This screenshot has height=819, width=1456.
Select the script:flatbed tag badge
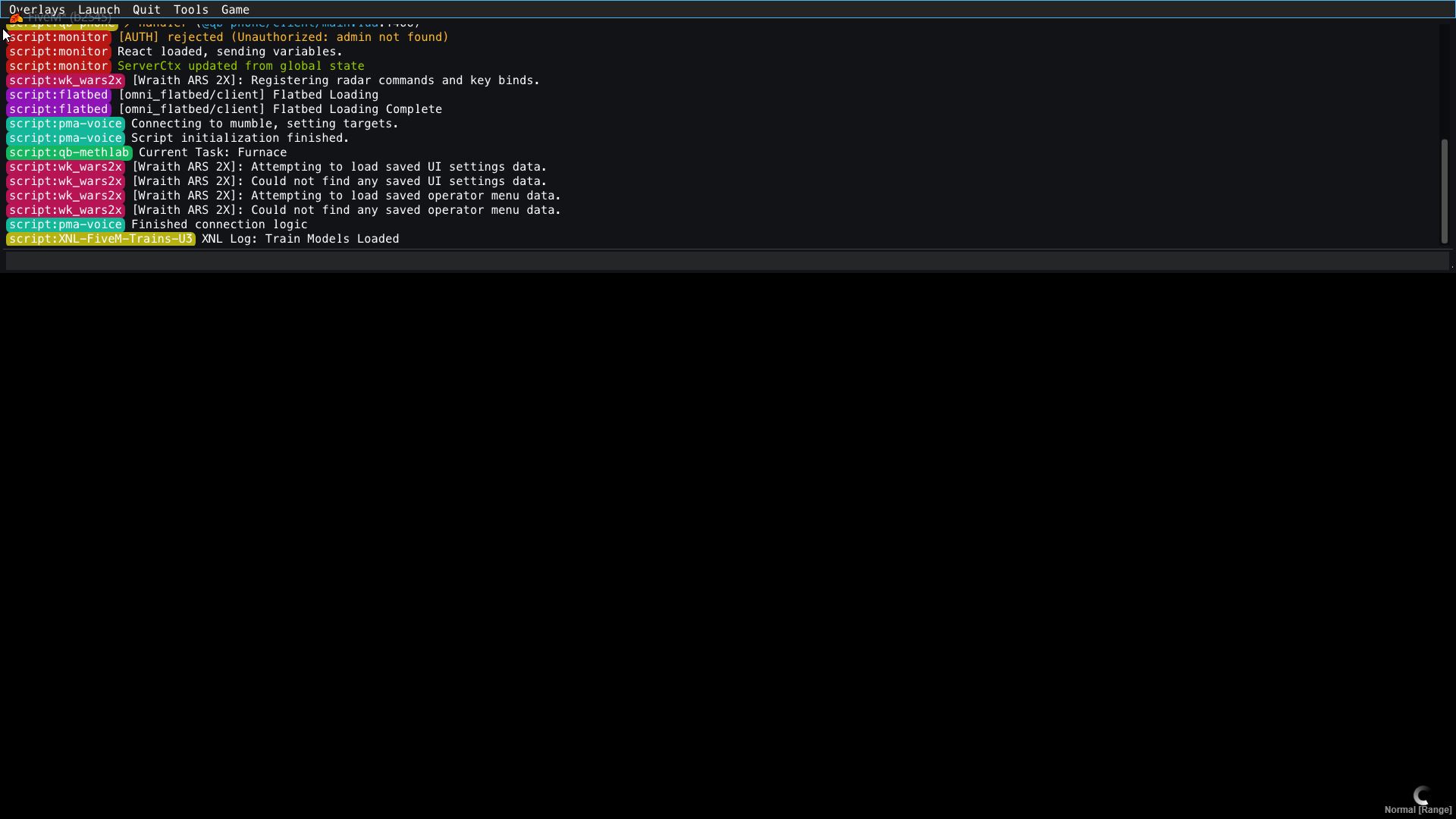(58, 95)
